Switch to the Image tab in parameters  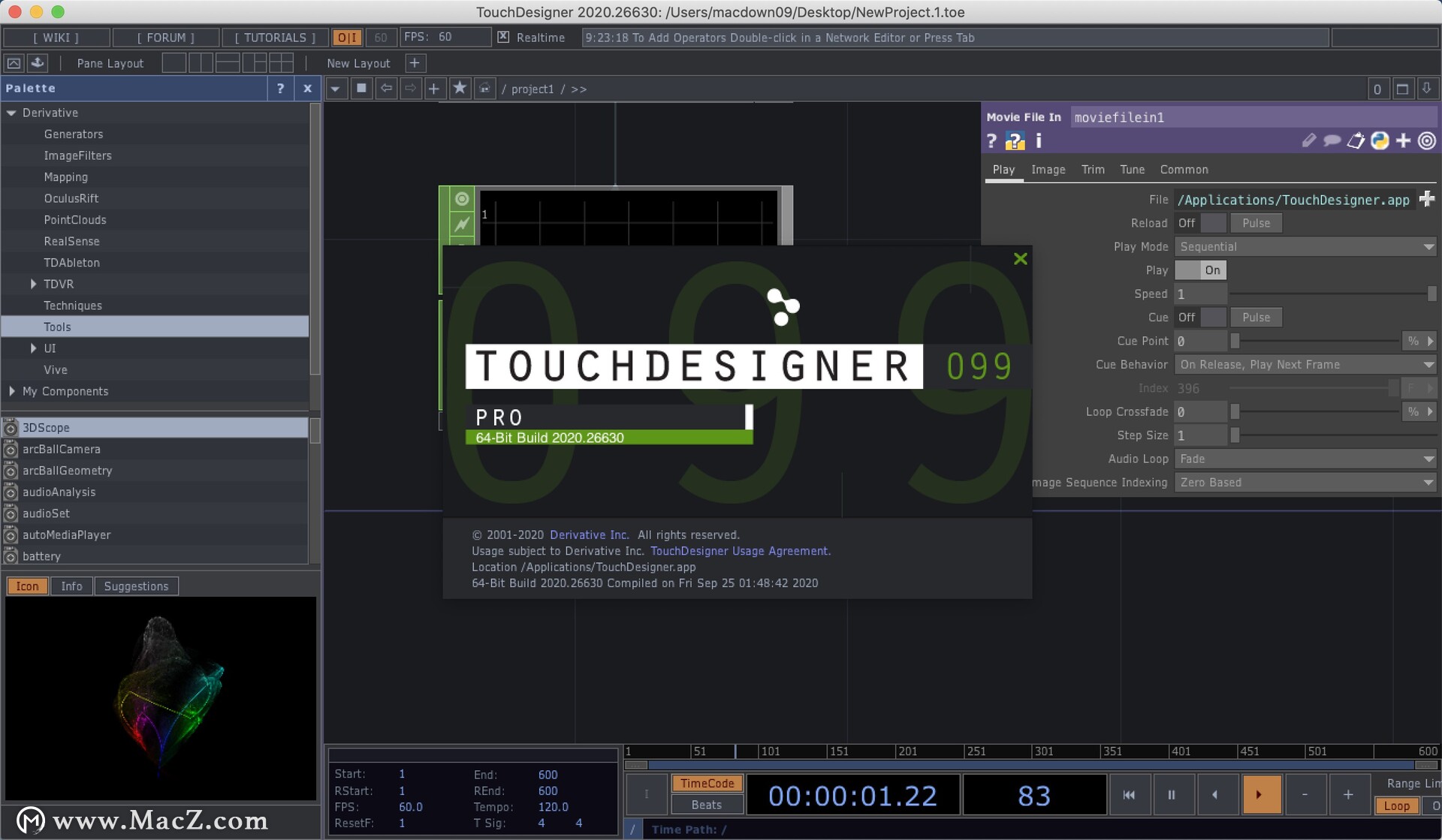tap(1048, 168)
